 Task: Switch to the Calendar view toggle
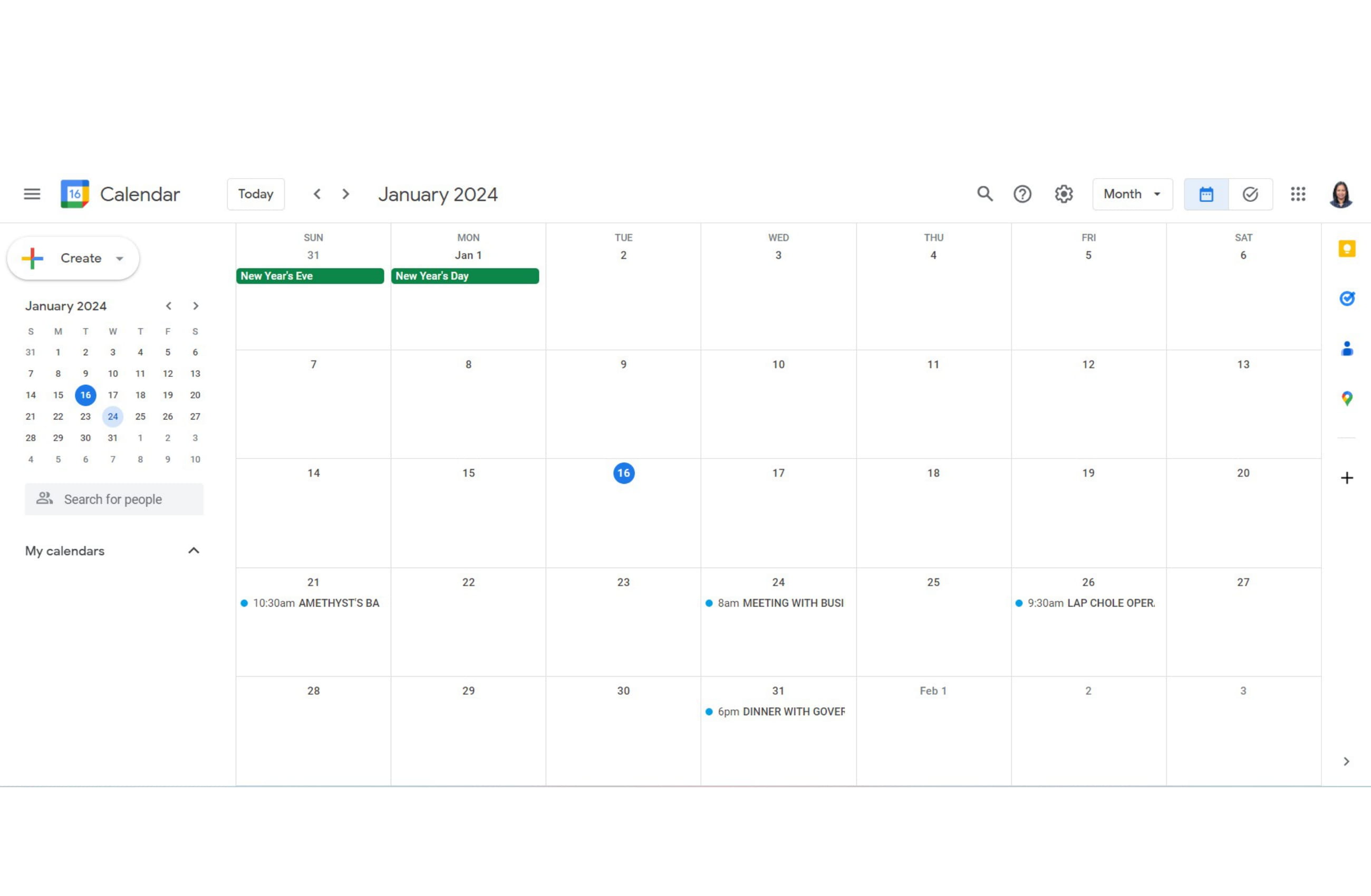[x=1205, y=194]
